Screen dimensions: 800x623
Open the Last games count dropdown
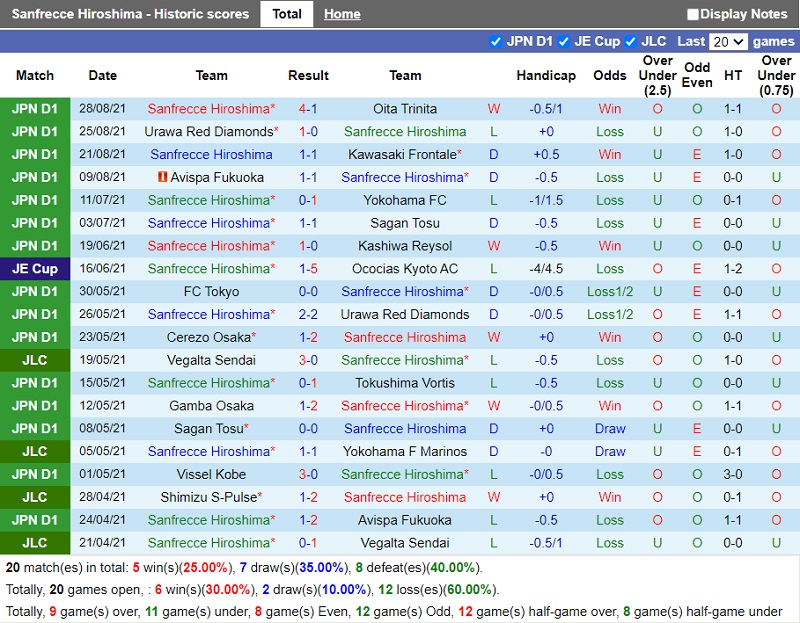[x=727, y=42]
